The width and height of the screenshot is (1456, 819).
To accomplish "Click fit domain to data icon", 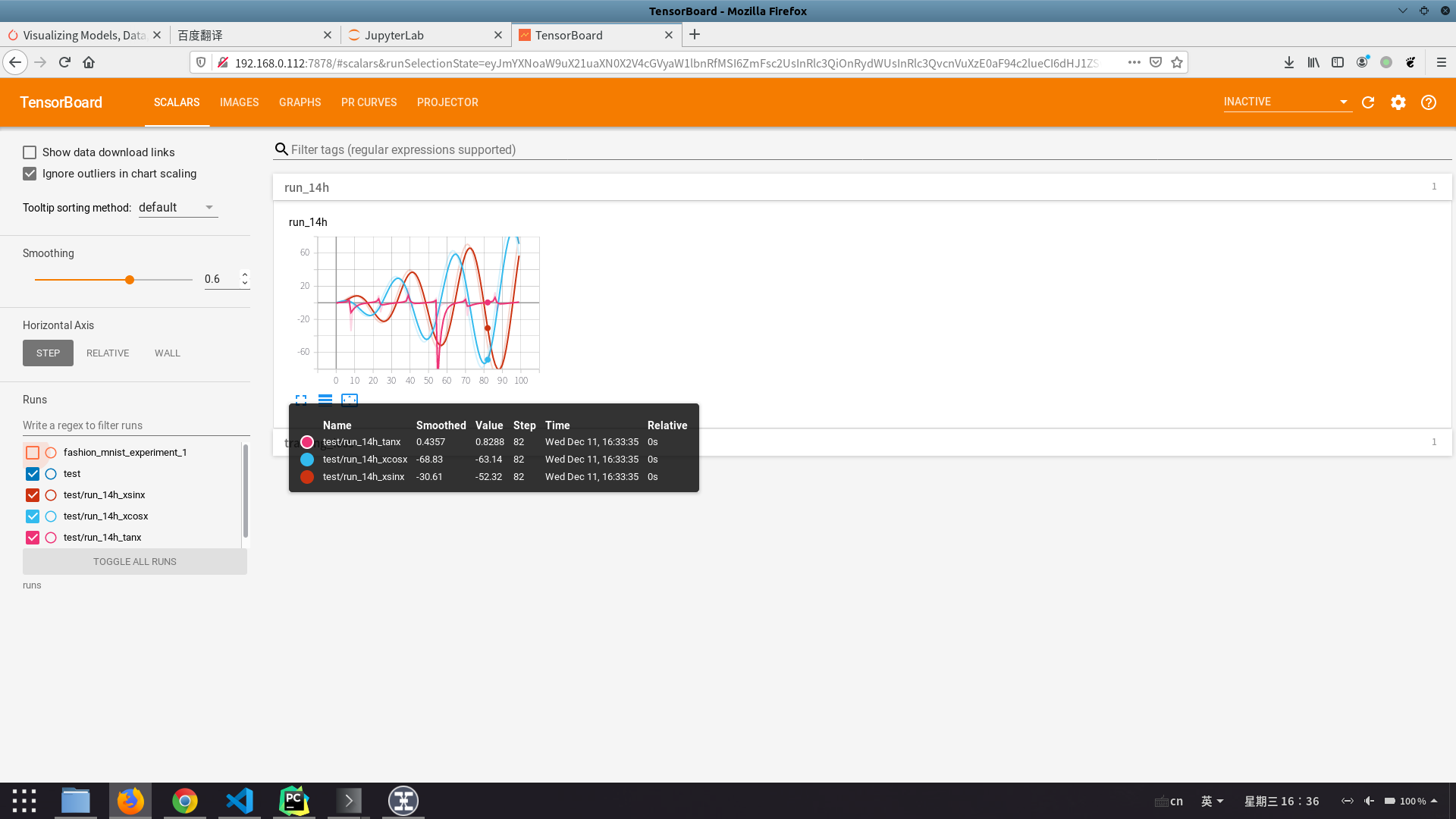I will [350, 400].
